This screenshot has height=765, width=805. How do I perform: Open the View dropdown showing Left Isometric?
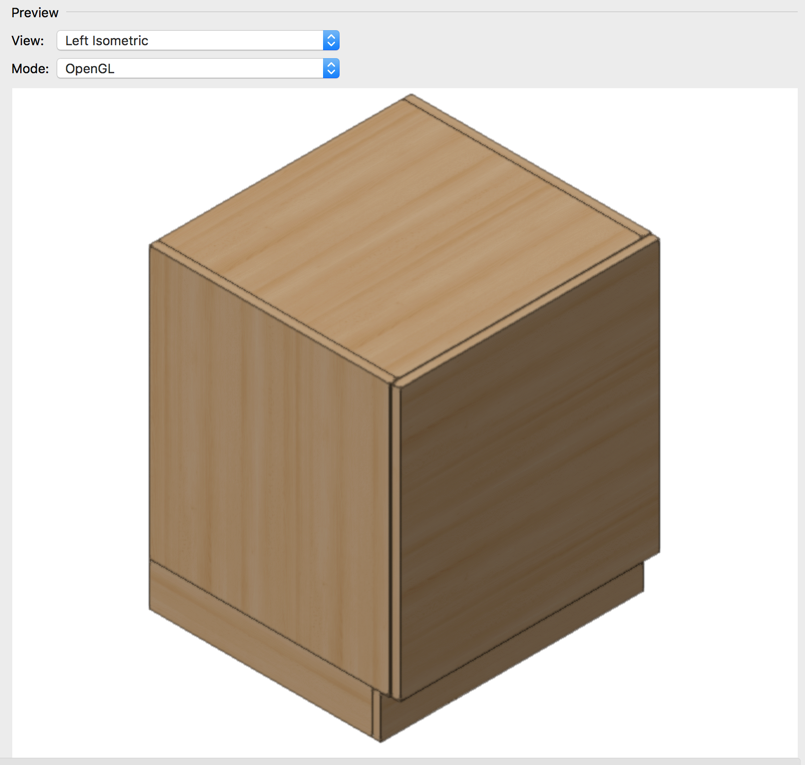[x=198, y=41]
